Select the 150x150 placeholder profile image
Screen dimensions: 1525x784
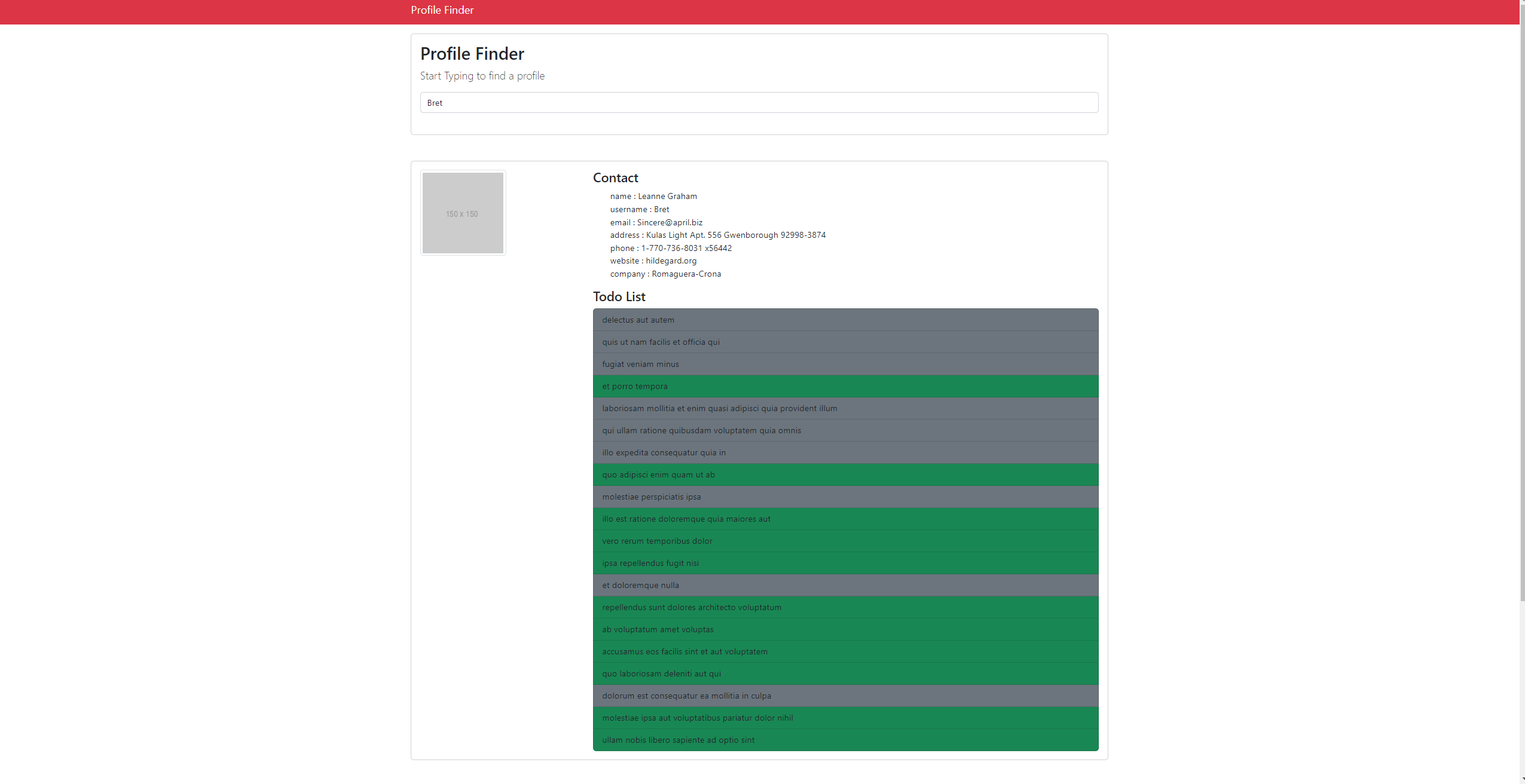coord(462,212)
